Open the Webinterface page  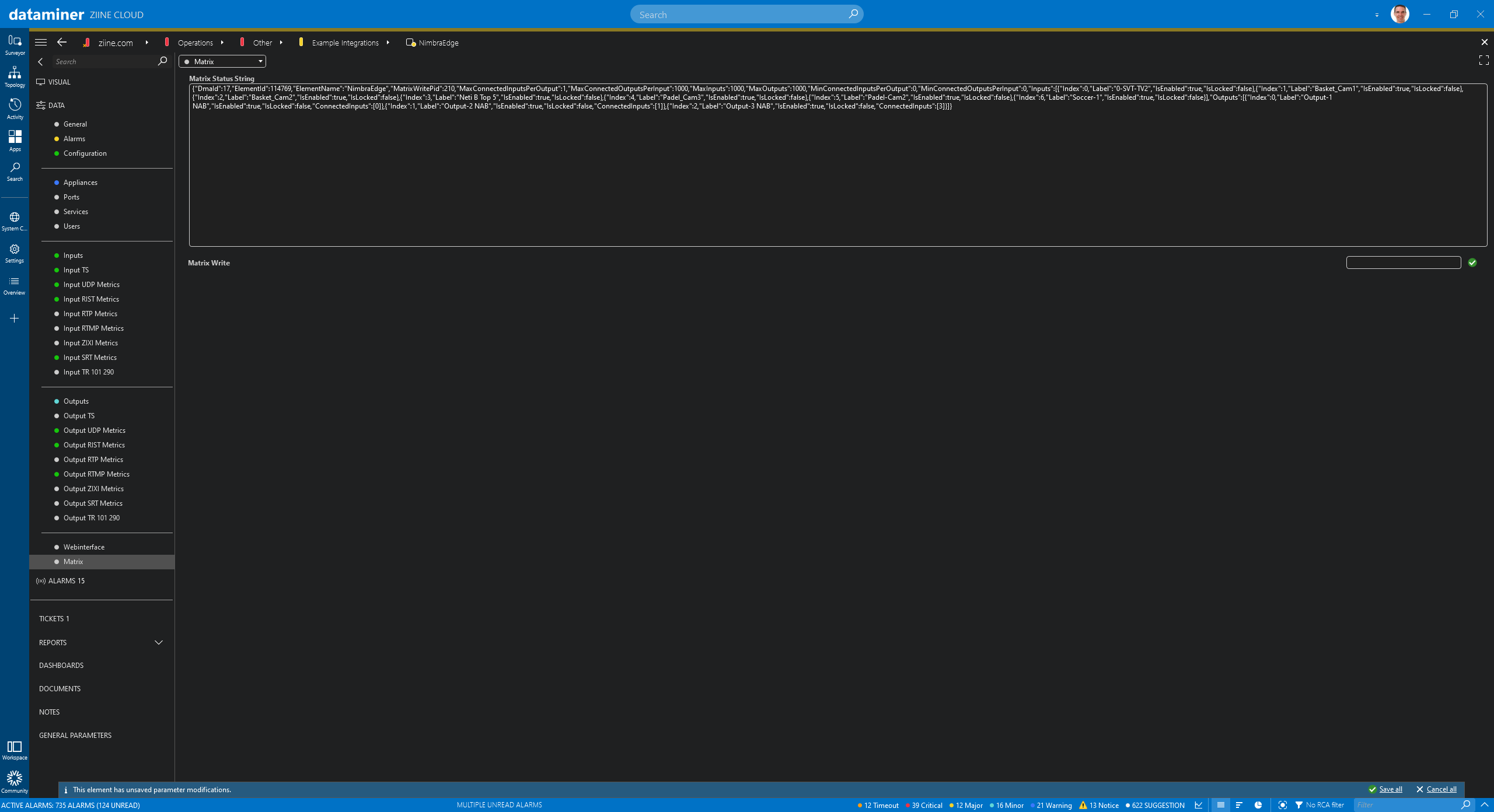point(84,547)
